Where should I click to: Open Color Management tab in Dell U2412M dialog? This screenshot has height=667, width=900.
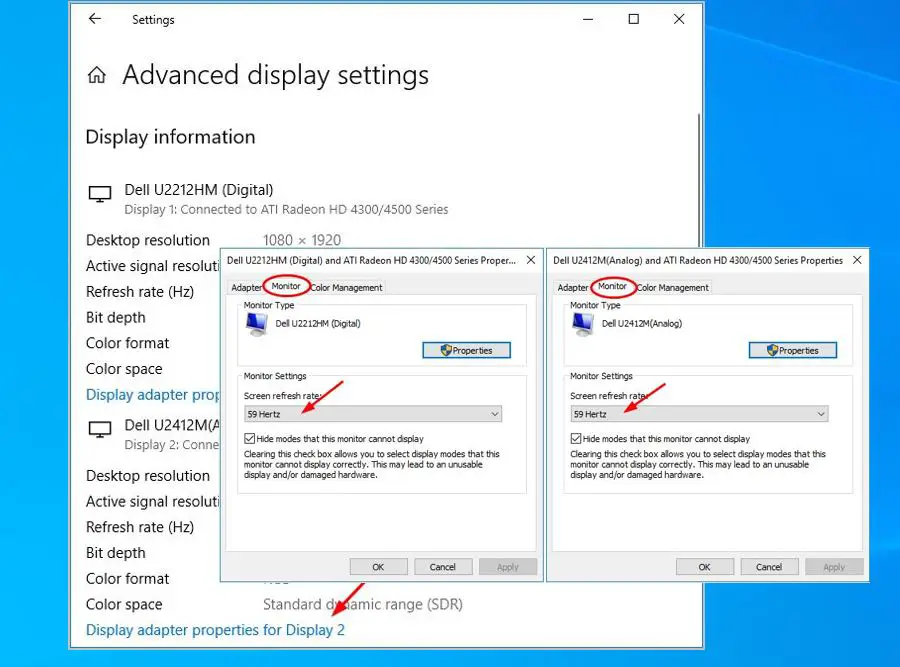(672, 288)
